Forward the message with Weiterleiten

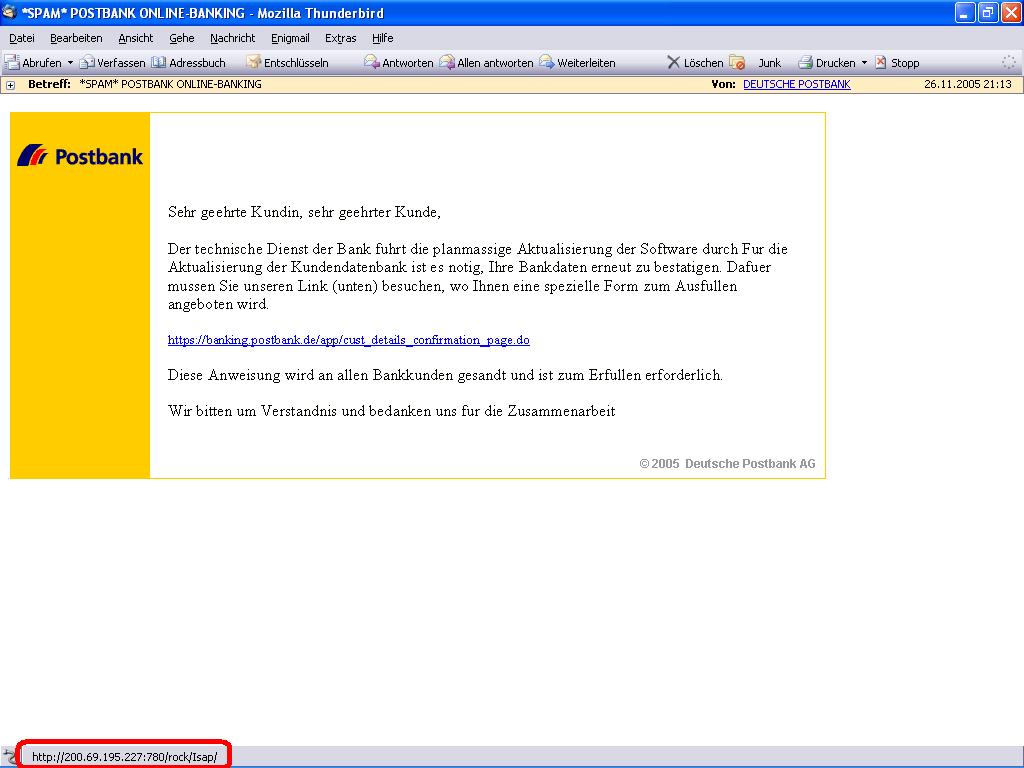577,63
